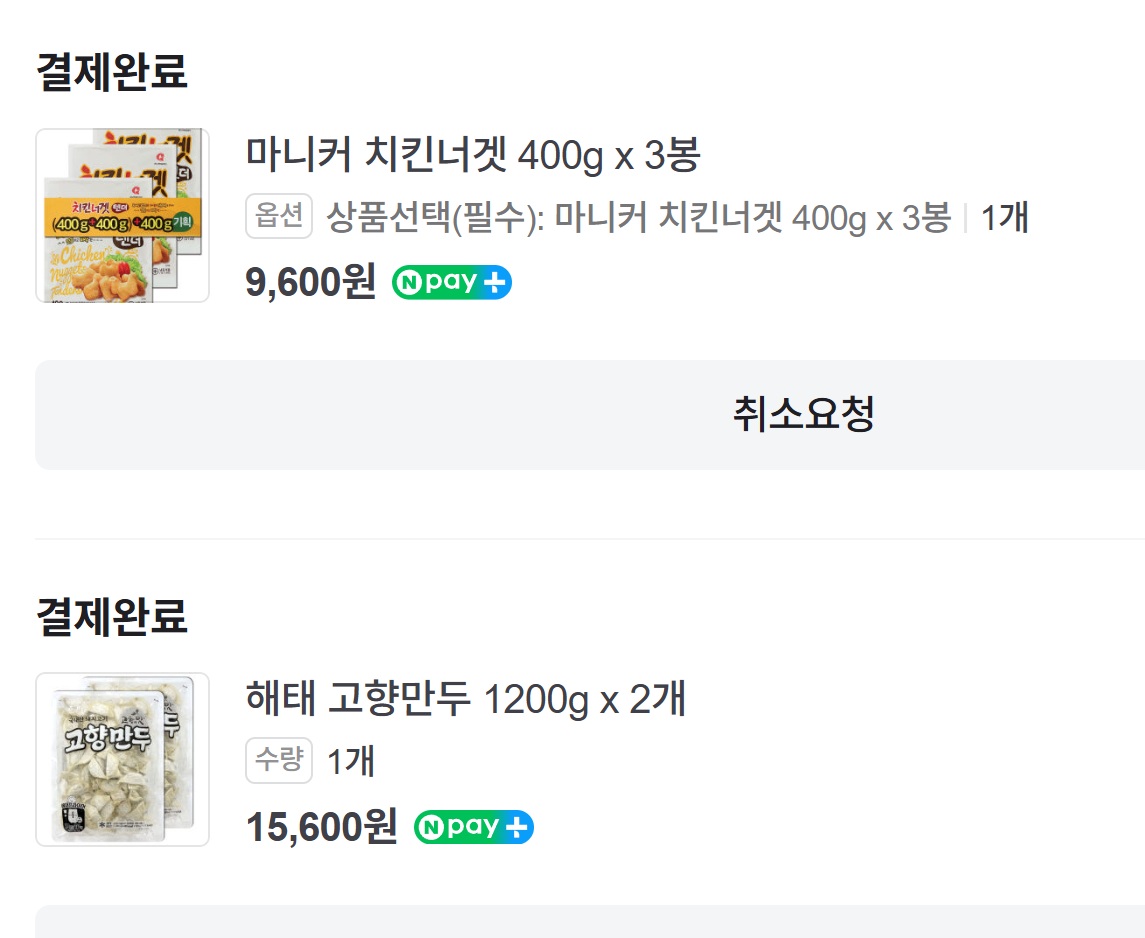
Task: Click the 1개 quantity next to 수량 badge
Action: coord(351,761)
